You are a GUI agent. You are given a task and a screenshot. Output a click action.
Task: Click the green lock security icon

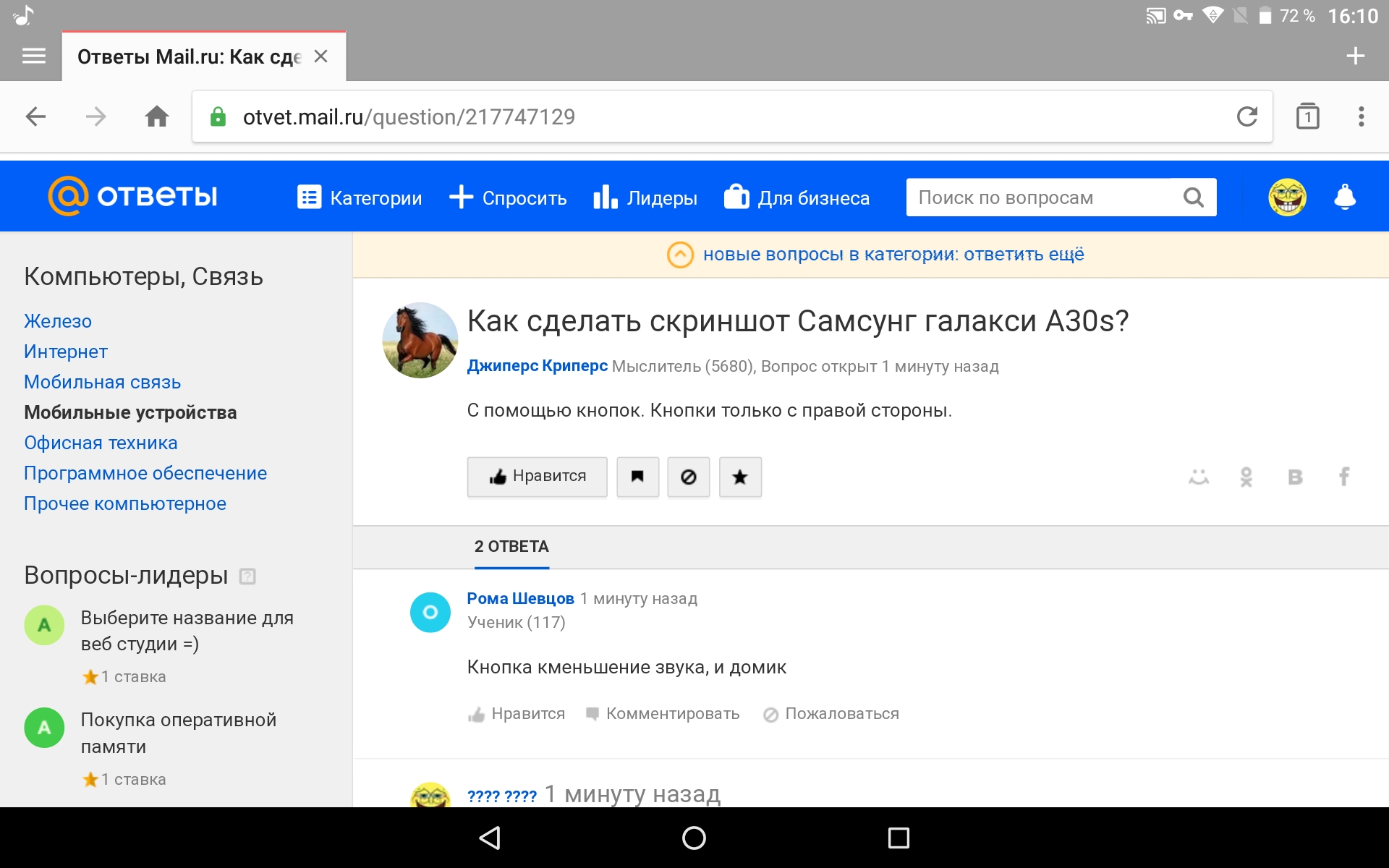tap(218, 116)
